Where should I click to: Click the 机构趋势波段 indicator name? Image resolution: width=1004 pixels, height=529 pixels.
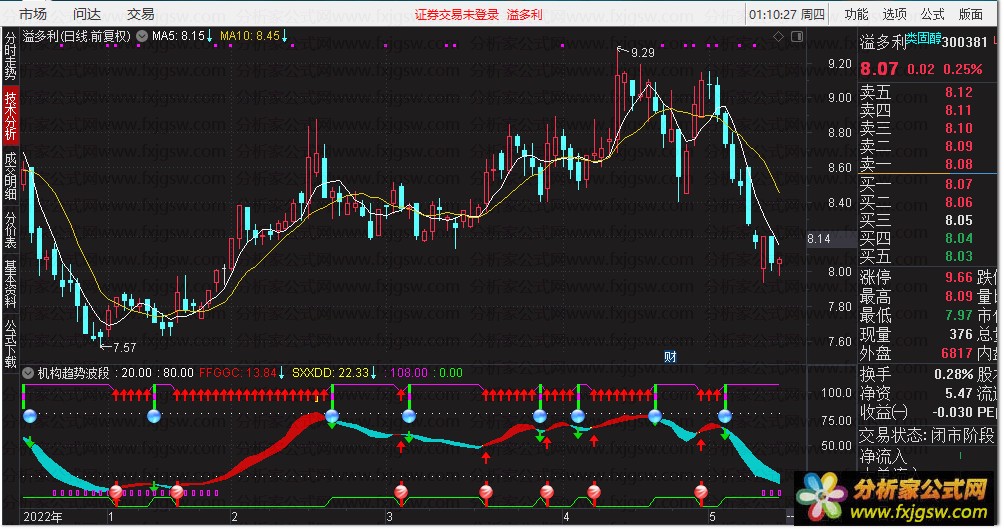pyautogui.click(x=74, y=373)
